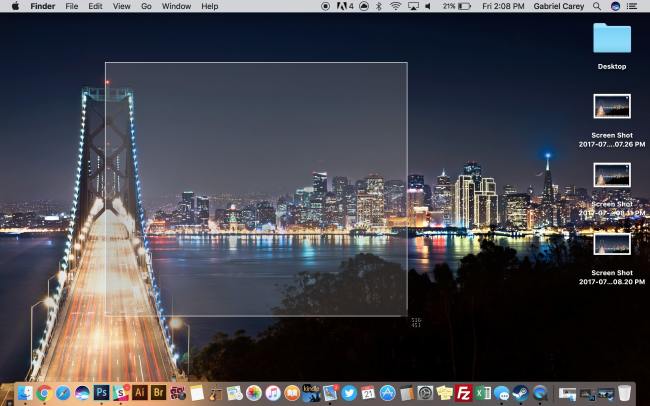Open the Apple menu
This screenshot has width=650, height=406.
pos(15,6)
